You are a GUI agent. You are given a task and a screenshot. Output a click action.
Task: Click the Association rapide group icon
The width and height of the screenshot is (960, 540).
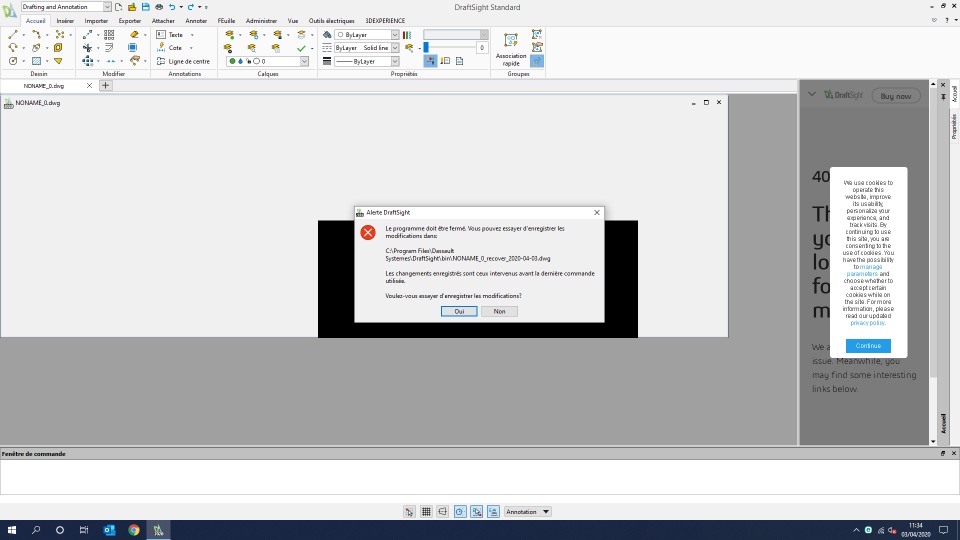pos(511,48)
